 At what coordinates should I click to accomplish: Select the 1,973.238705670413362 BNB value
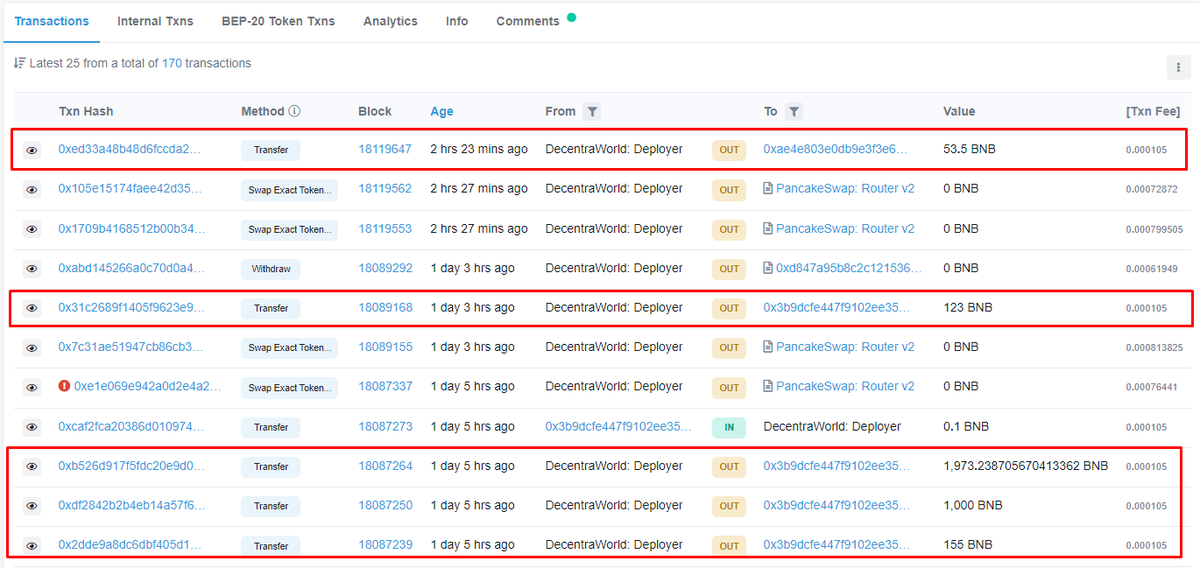pos(1026,466)
